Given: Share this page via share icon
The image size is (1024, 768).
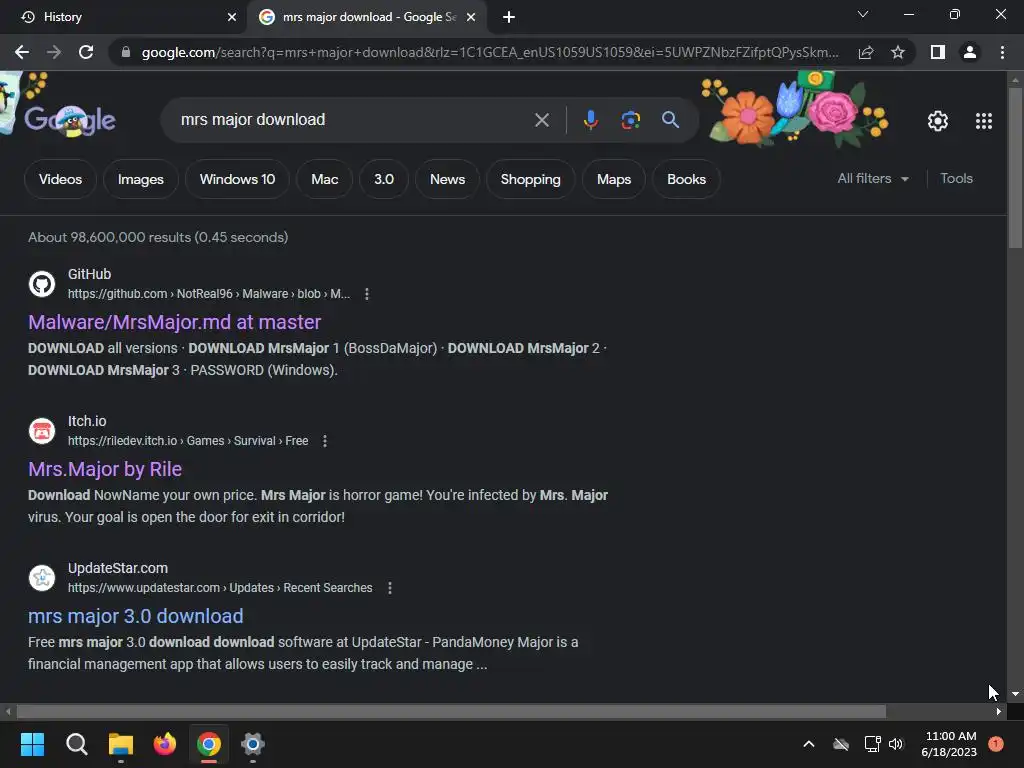Looking at the screenshot, I should point(866,52).
